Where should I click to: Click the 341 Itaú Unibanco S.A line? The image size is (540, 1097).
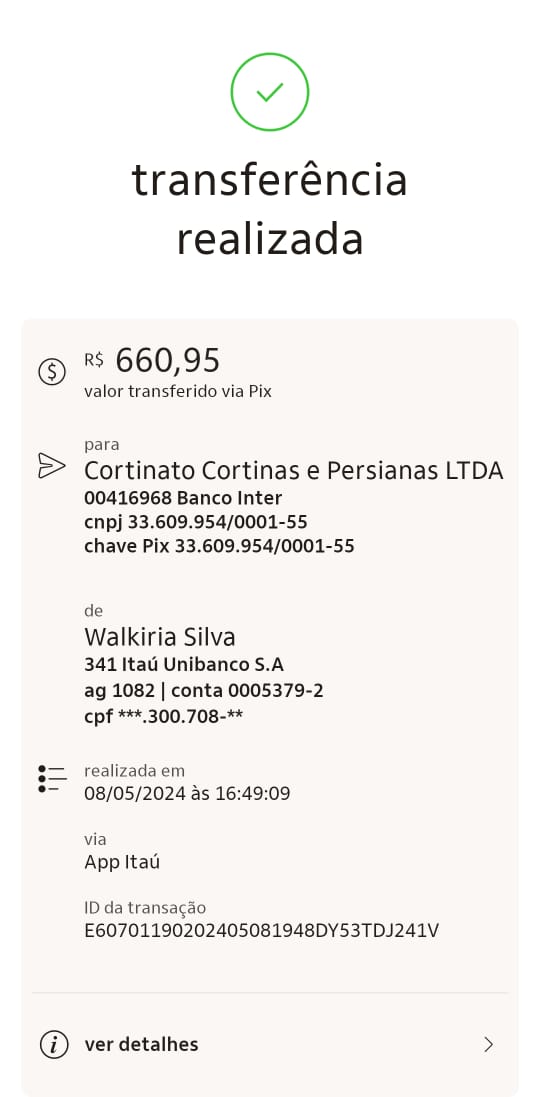point(184,665)
